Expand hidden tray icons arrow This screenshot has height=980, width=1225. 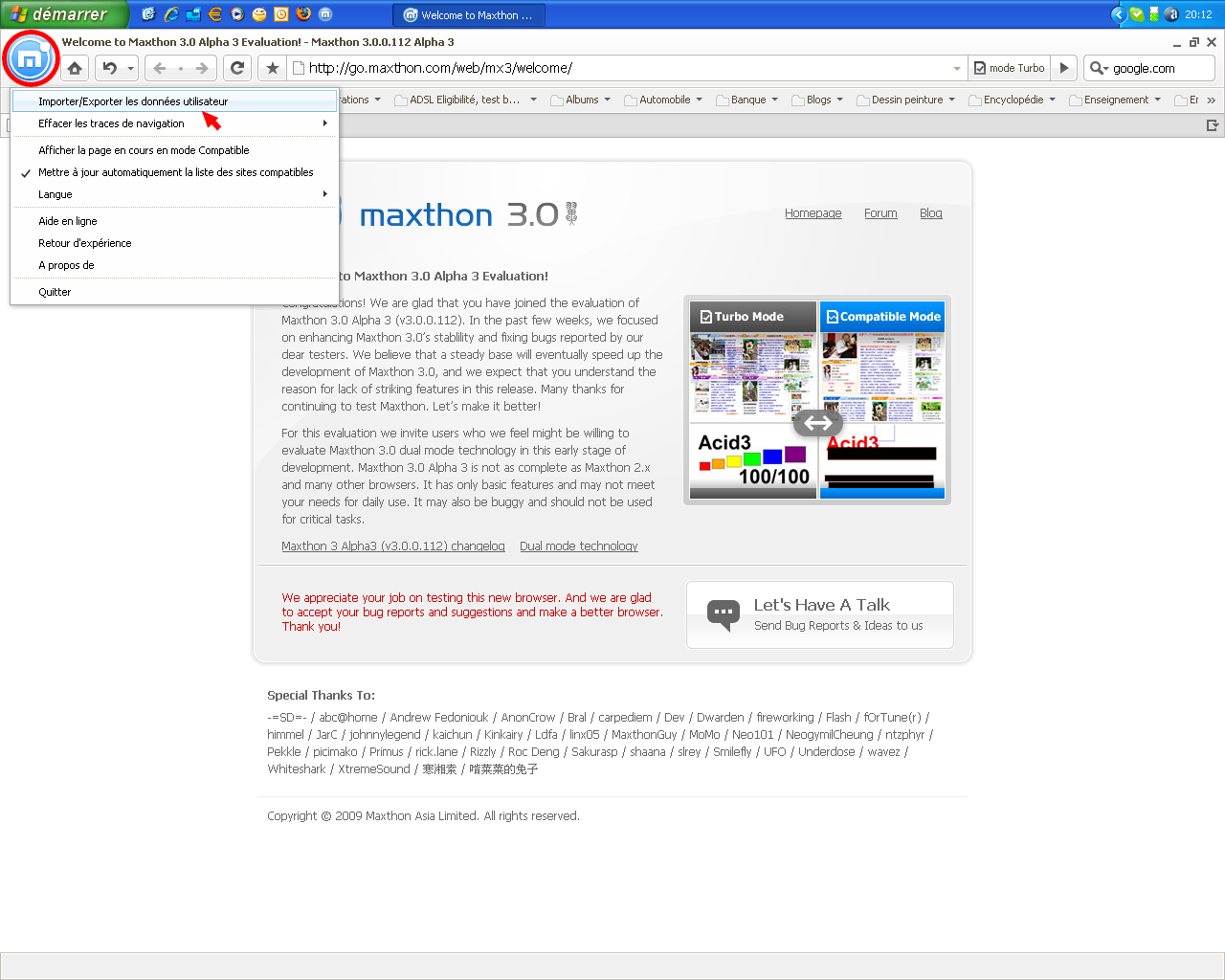[x=1119, y=14]
